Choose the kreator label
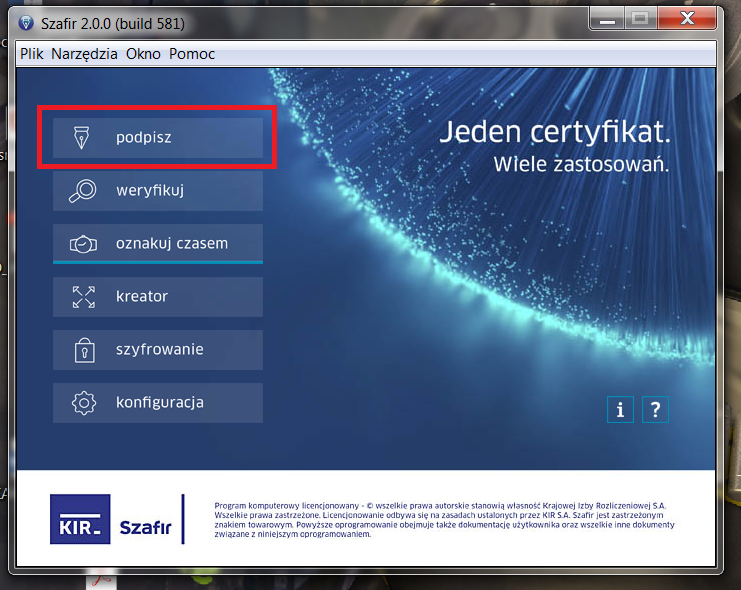Viewport: 741px width, 590px height. coord(142,296)
